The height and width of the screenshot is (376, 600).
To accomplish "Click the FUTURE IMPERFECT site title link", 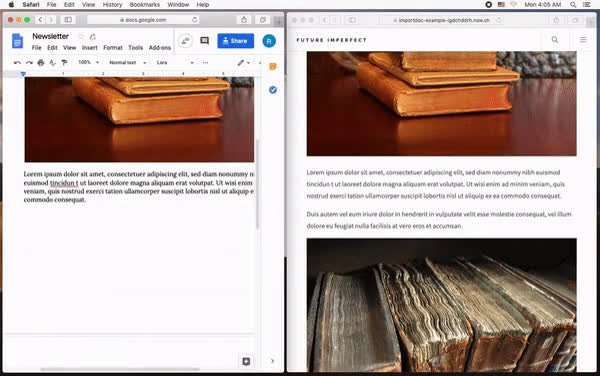I will [x=331, y=40].
